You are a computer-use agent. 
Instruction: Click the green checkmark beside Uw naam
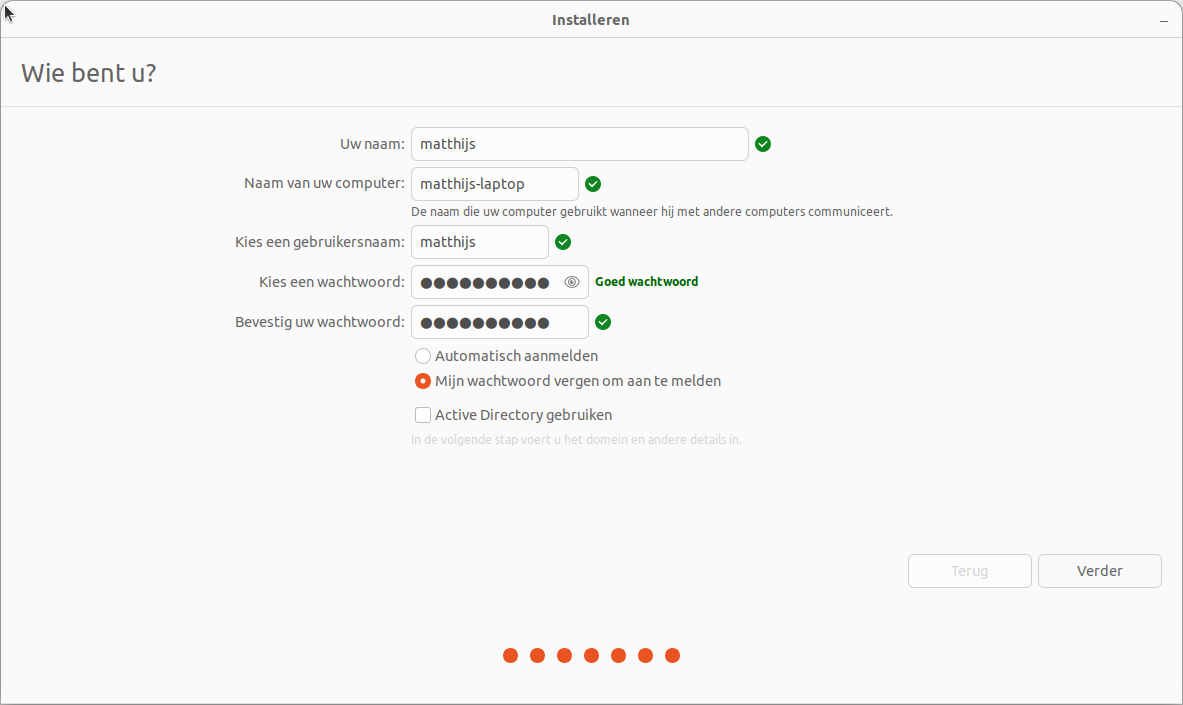[x=763, y=144]
